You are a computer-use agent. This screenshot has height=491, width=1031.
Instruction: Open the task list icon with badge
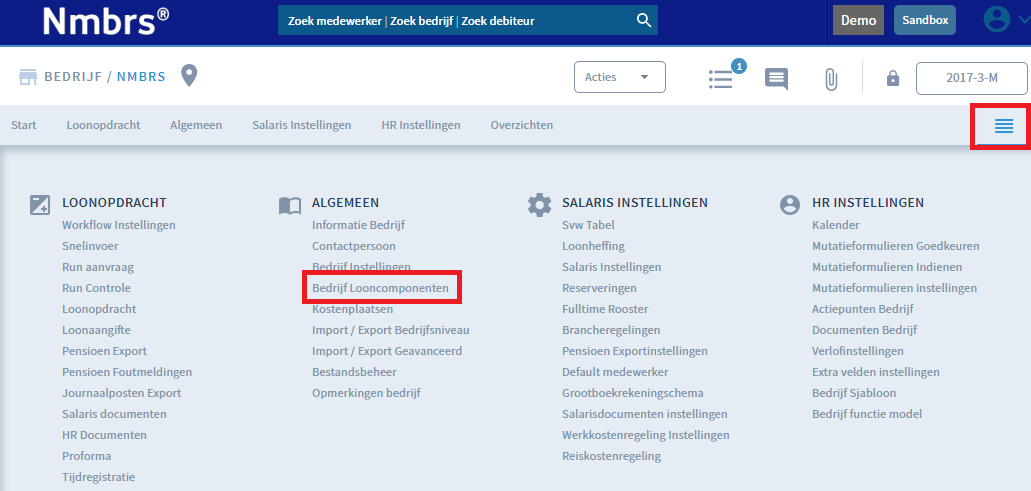[x=721, y=78]
